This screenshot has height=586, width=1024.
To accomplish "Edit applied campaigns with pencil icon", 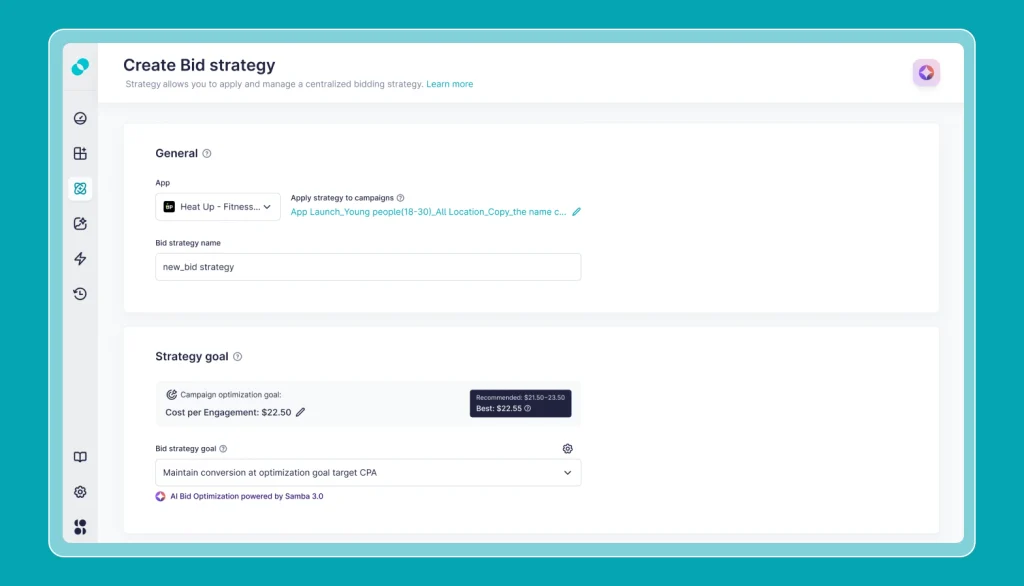I will coord(576,212).
